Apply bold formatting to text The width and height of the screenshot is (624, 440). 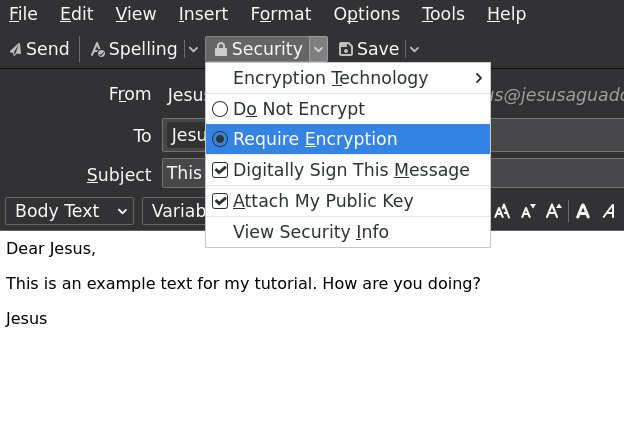tap(583, 211)
